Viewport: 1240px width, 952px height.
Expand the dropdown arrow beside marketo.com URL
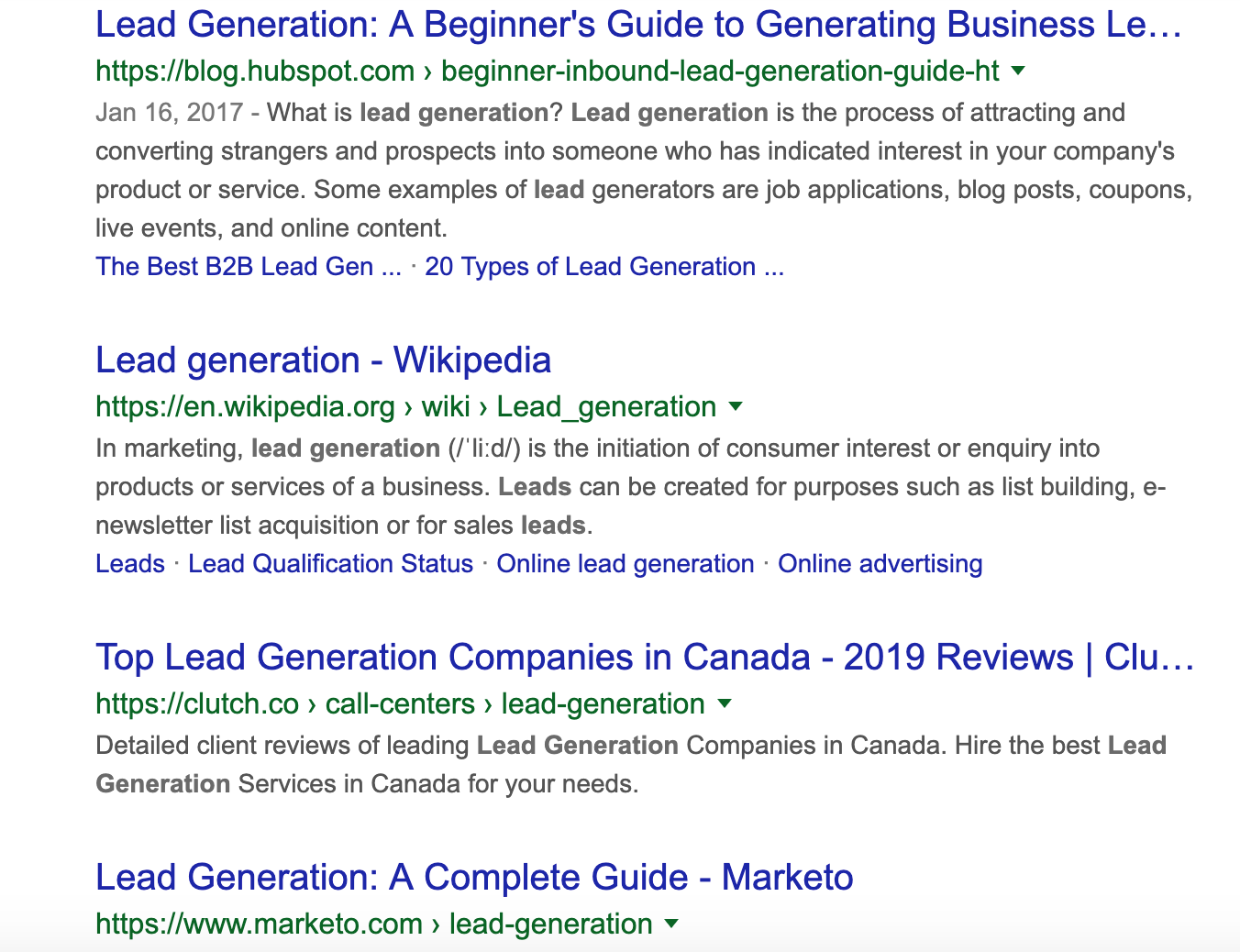click(x=671, y=924)
